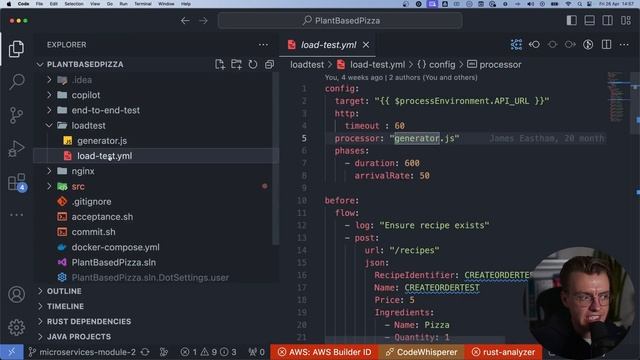This screenshot has height=360, width=640.
Task: Click the editor minimap
Action: click(x=617, y=97)
